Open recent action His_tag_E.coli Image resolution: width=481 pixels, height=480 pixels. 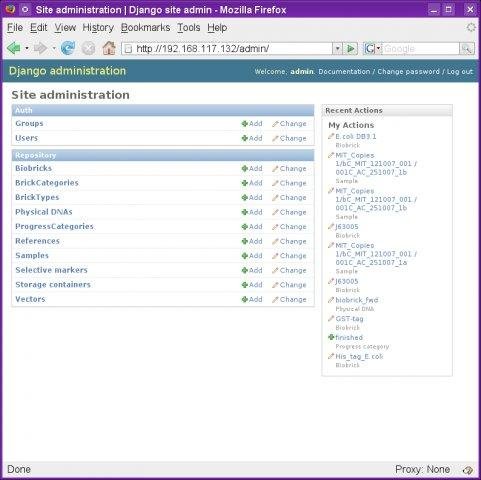(x=359, y=357)
